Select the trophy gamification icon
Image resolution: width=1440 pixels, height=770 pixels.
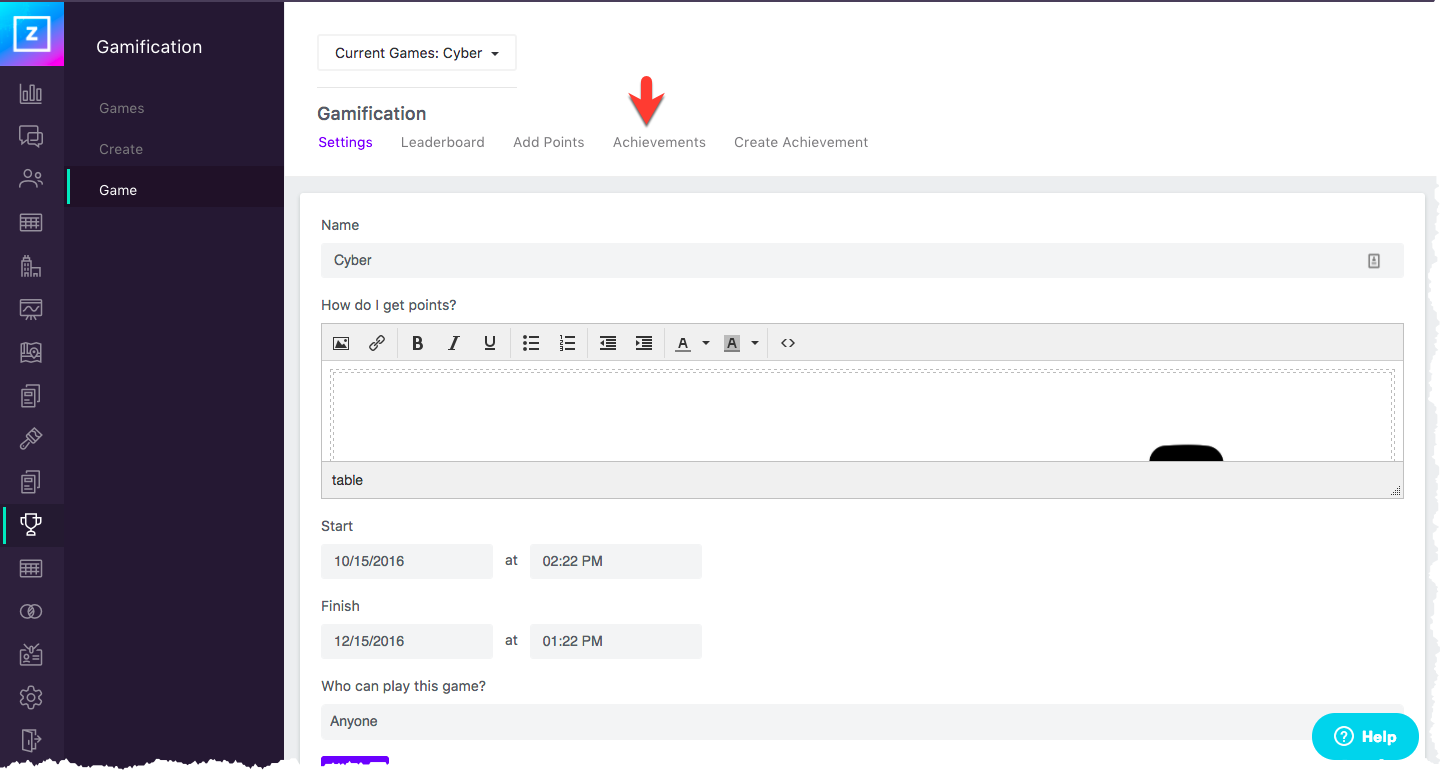pyautogui.click(x=31, y=524)
